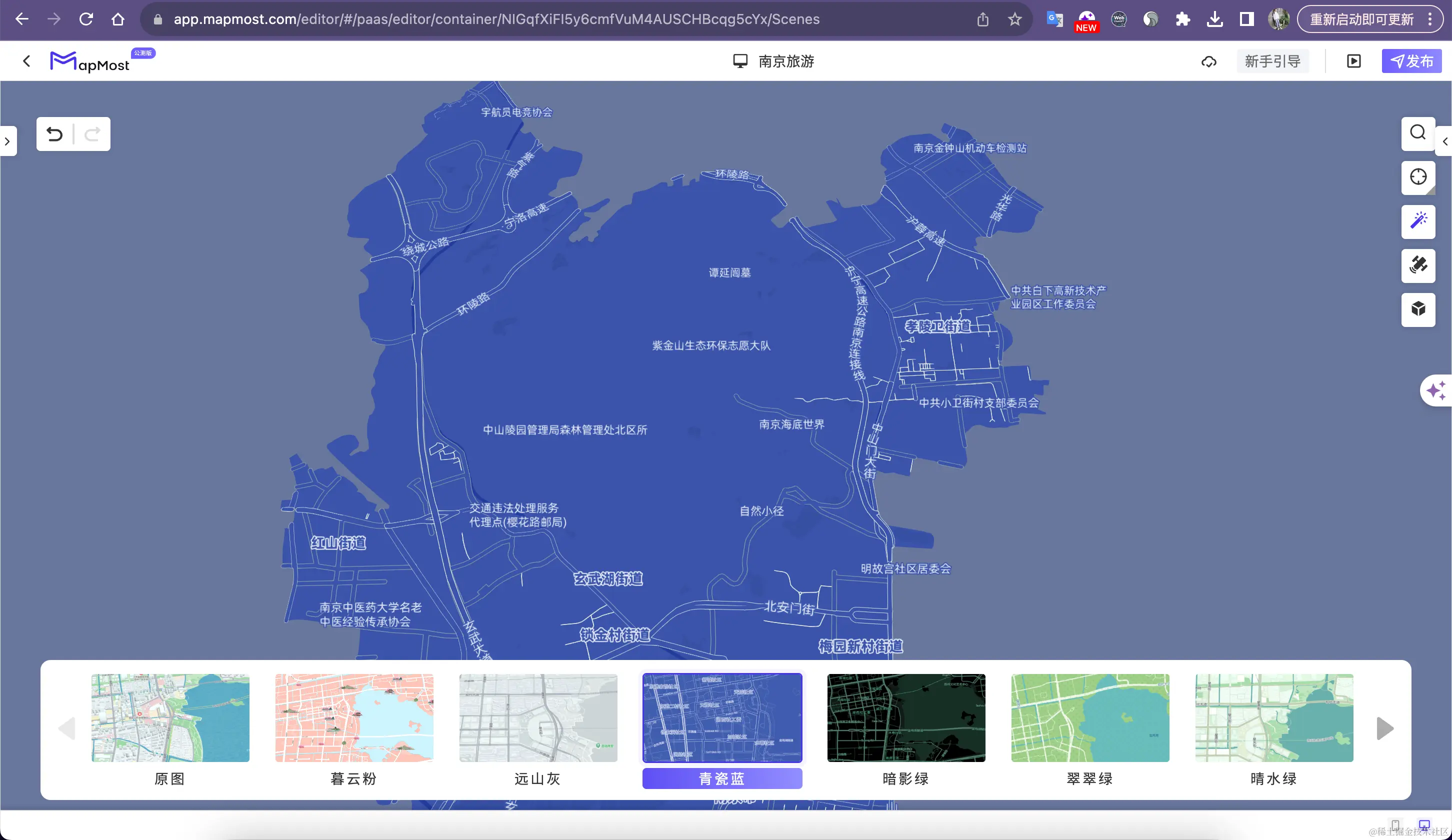Click the cloud save icon
This screenshot has height=840, width=1452.
[x=1209, y=61]
